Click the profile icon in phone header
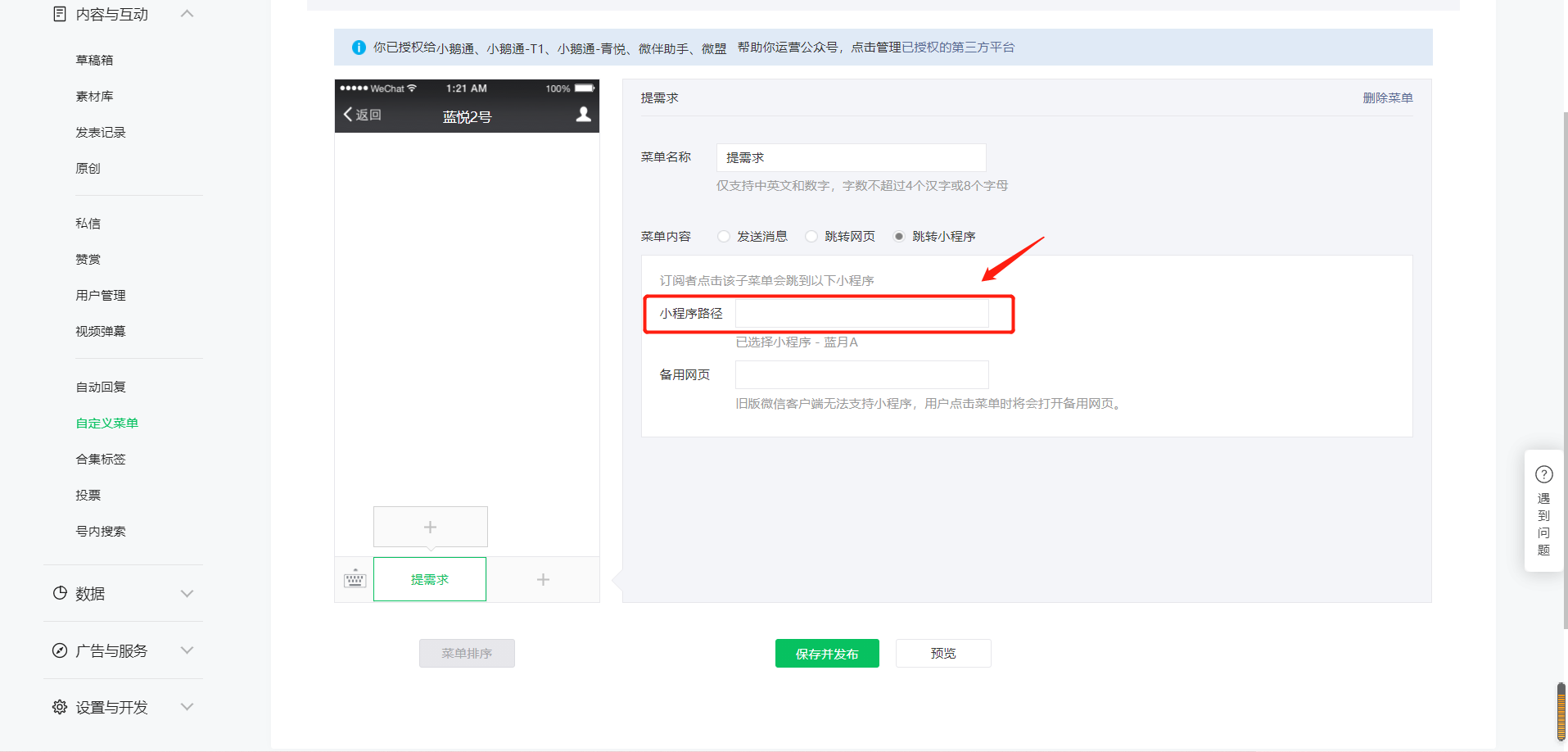 [583, 115]
